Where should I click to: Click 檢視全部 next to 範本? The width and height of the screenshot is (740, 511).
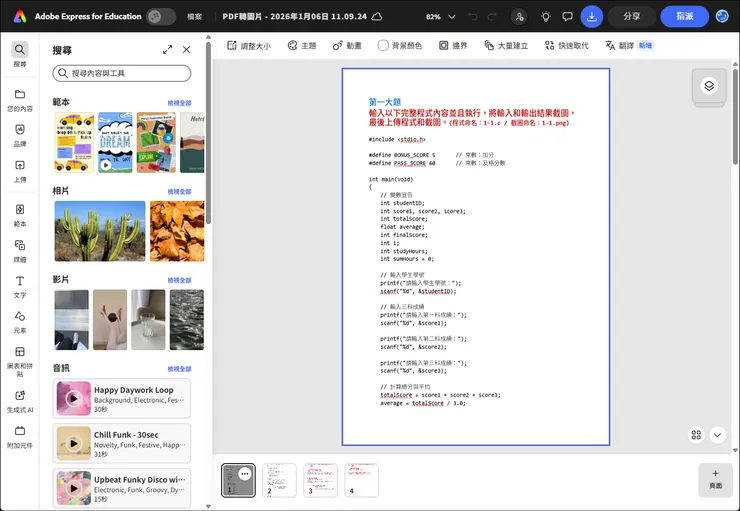[x=179, y=103]
